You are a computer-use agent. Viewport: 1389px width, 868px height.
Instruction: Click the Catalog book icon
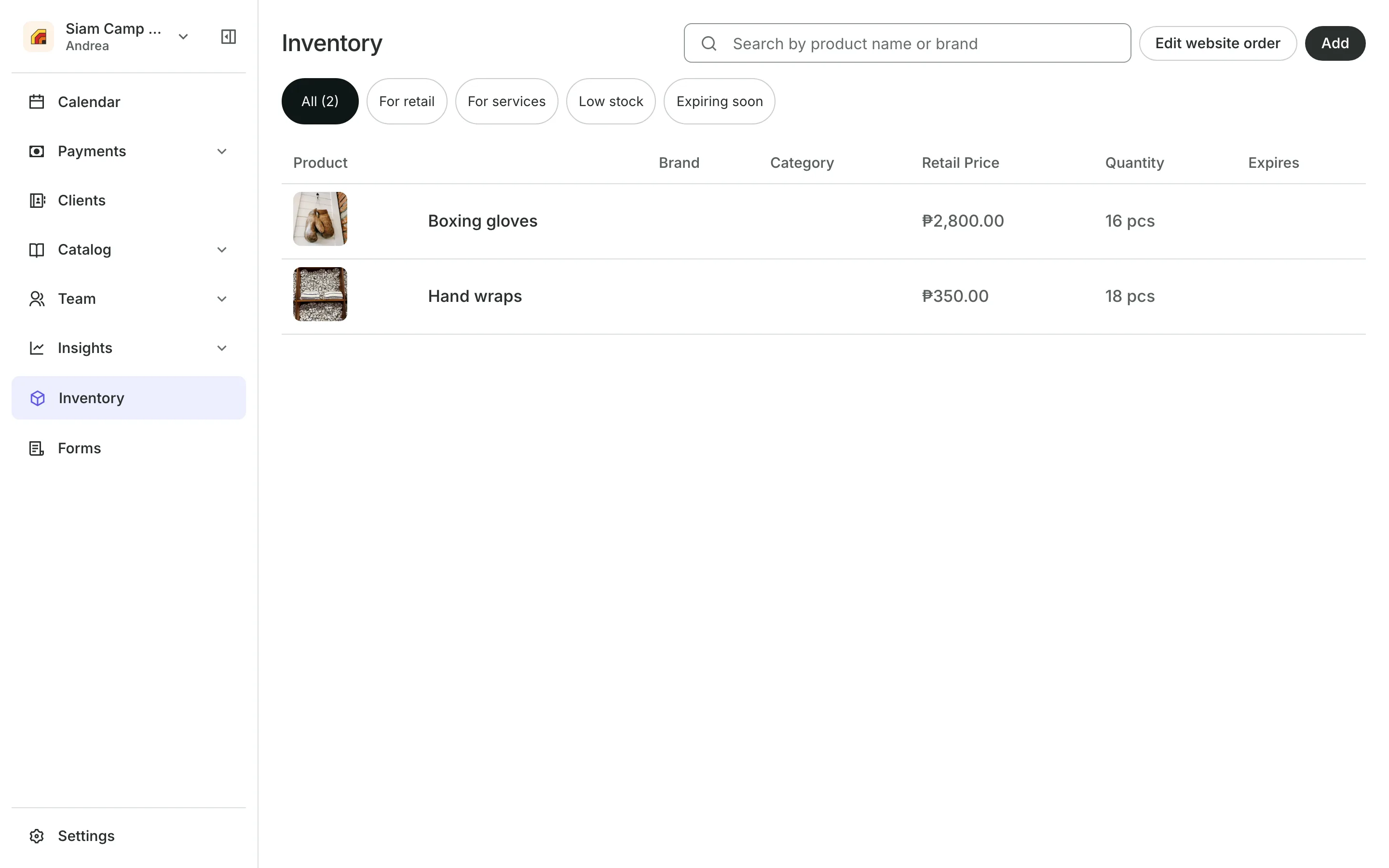[x=37, y=250]
